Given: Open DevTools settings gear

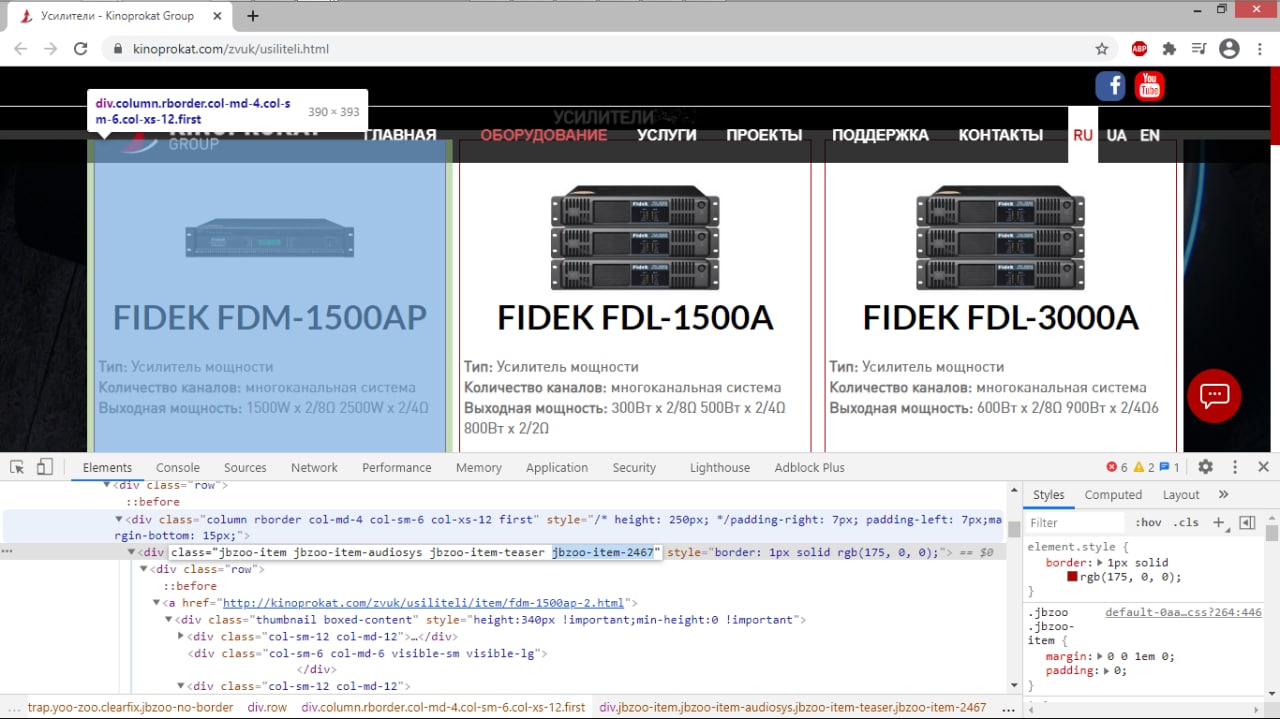Looking at the screenshot, I should [x=1206, y=467].
